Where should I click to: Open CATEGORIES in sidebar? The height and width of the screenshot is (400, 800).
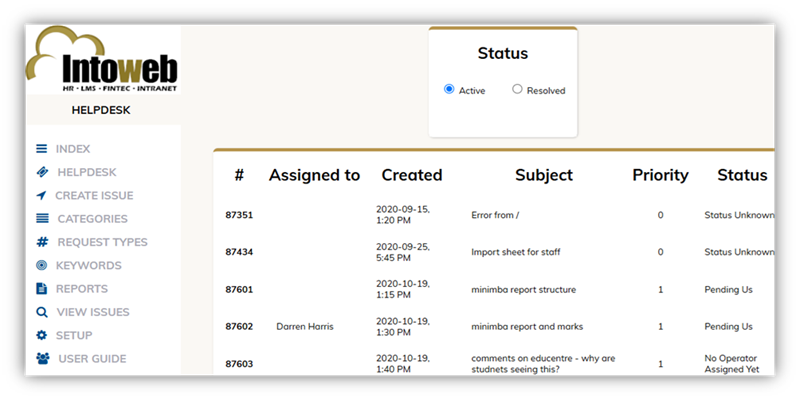[92, 219]
